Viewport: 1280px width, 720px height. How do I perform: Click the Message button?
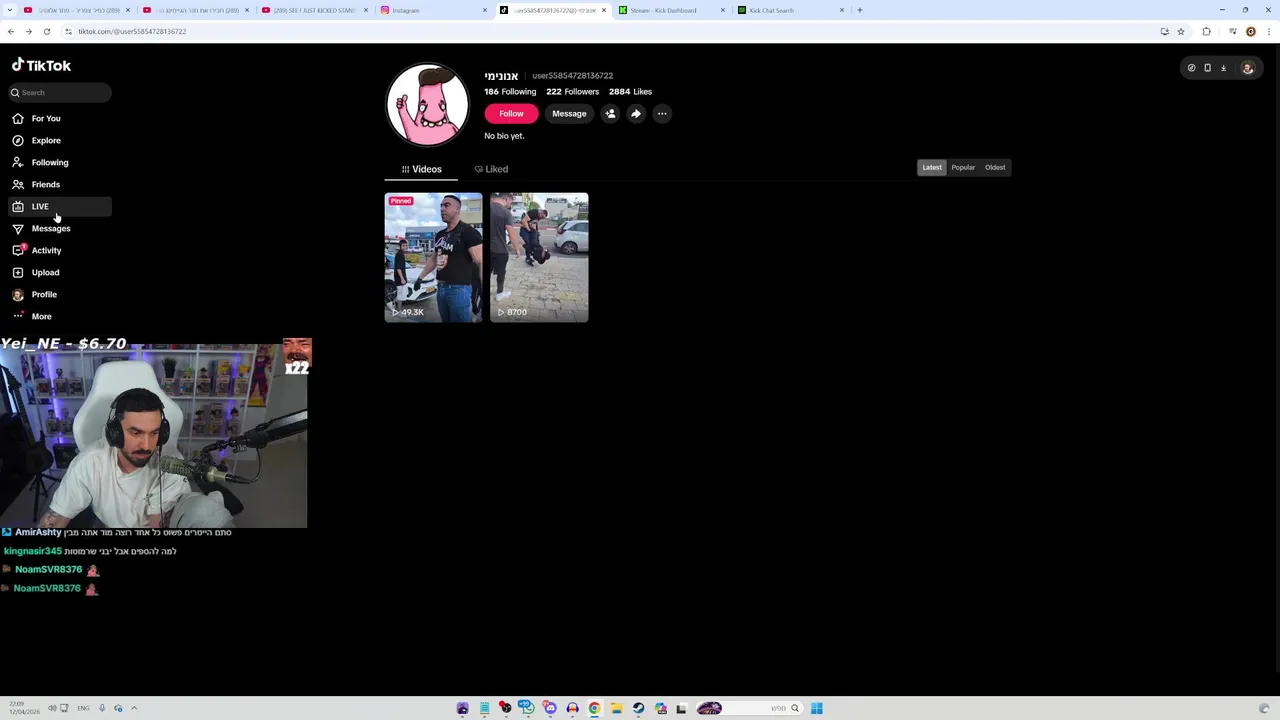(569, 113)
